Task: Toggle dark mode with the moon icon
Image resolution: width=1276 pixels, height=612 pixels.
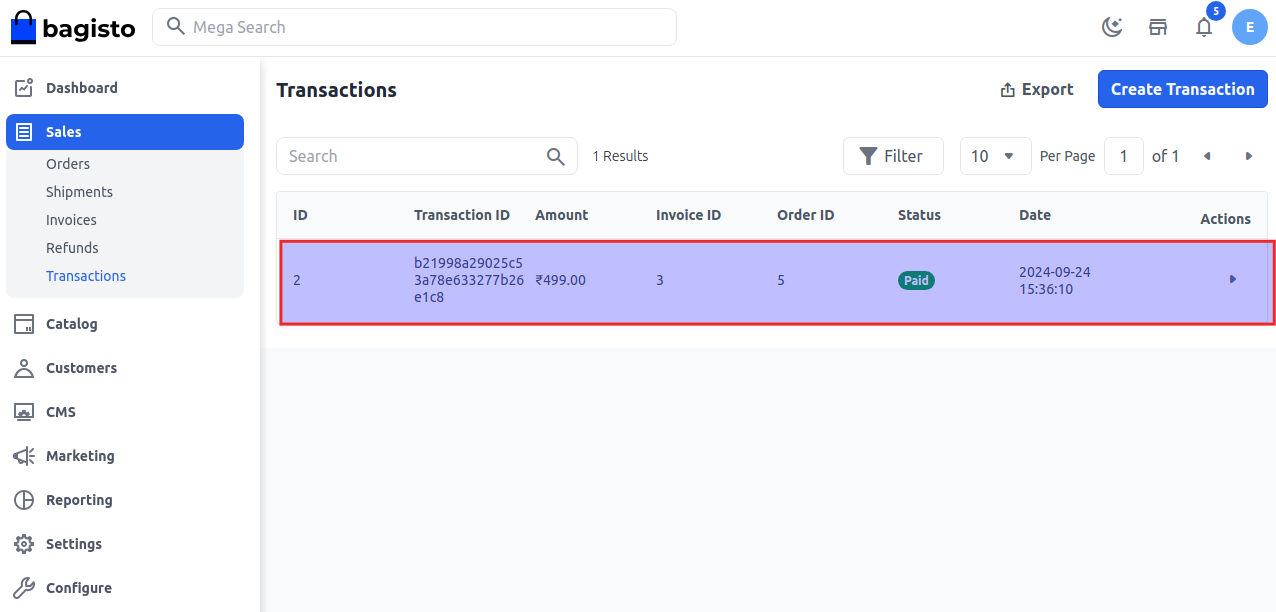Action: coord(1112,27)
